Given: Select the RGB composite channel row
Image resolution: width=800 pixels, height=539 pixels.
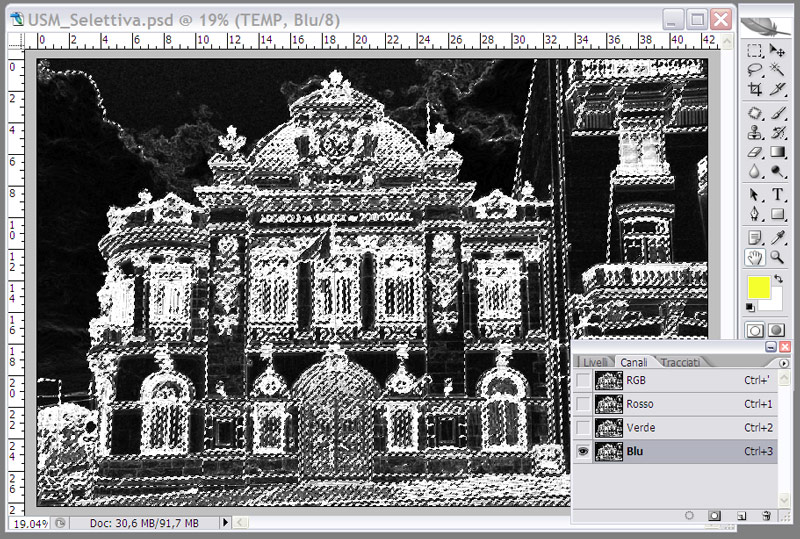Looking at the screenshot, I should (x=680, y=380).
